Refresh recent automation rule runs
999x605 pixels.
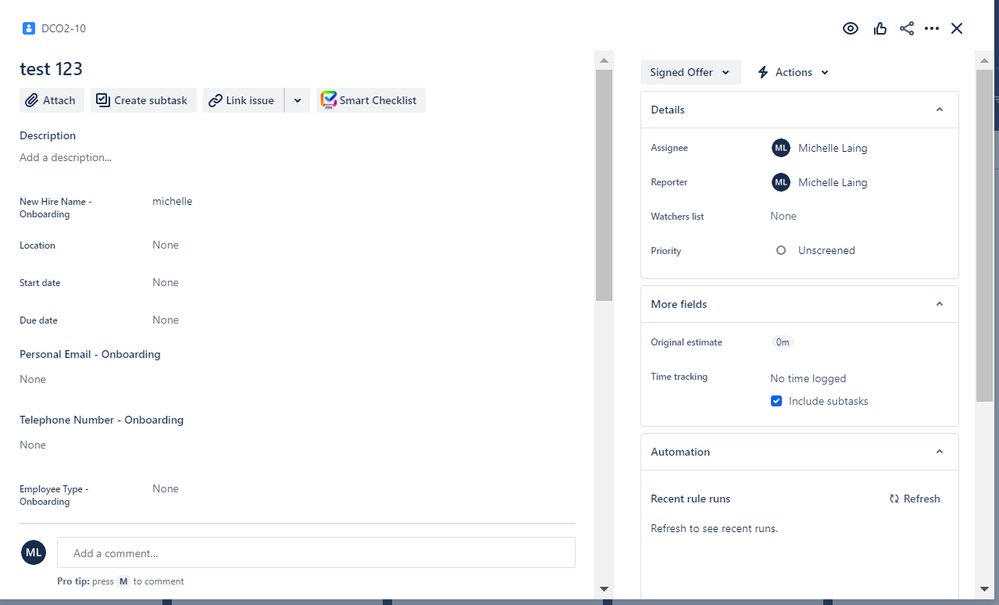pyautogui.click(x=914, y=498)
